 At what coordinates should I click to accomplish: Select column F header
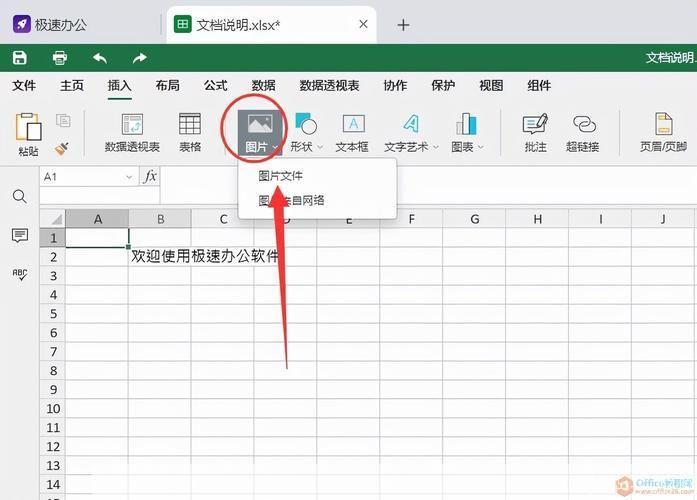411,219
